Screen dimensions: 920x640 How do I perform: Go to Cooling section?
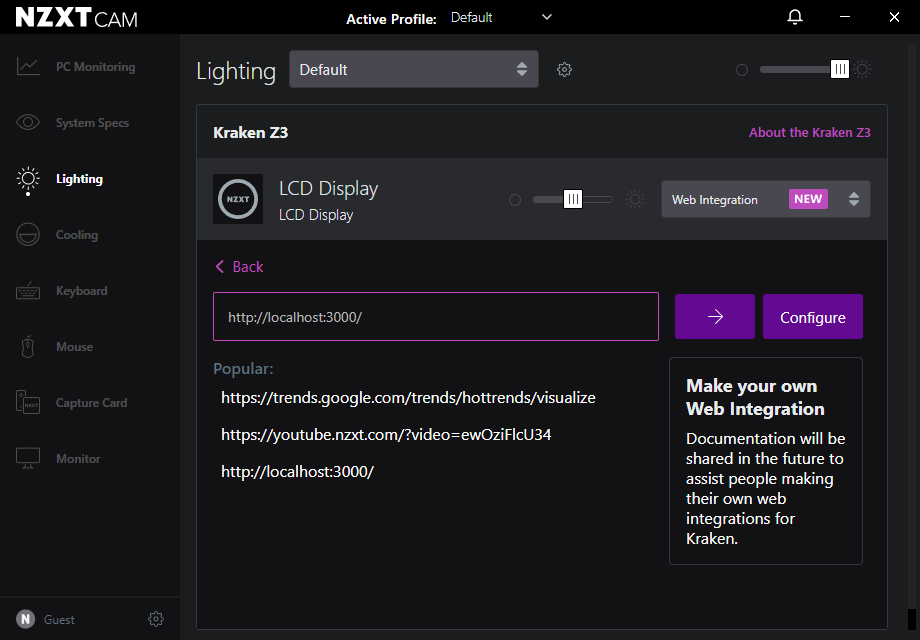[77, 235]
